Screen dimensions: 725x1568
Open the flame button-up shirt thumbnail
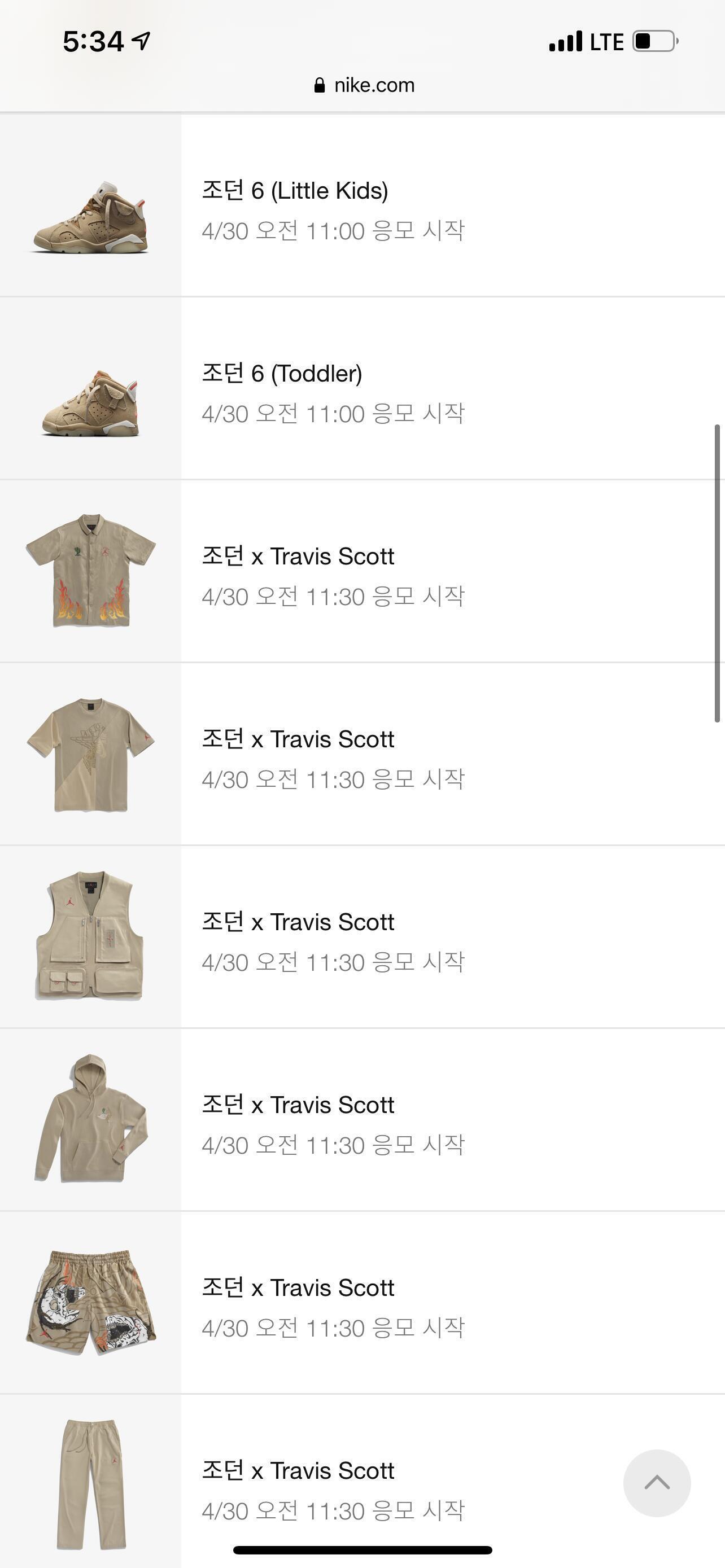point(90,571)
